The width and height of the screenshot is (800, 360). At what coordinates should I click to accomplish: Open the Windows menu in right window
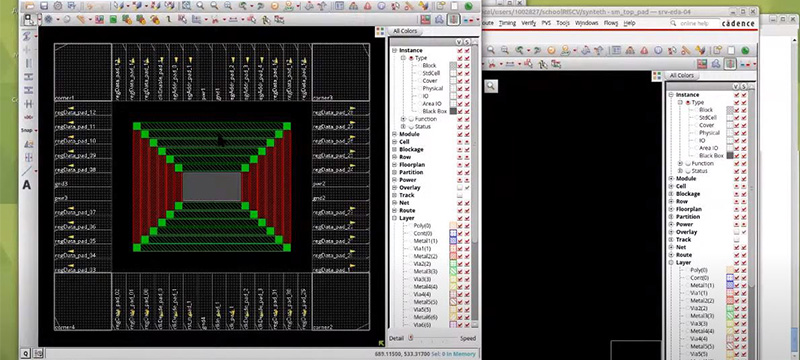587,23
